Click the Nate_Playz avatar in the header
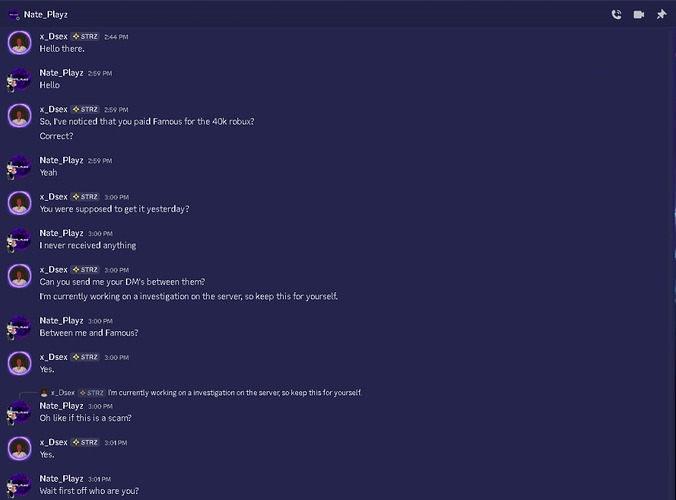The image size is (676, 500). [13, 14]
